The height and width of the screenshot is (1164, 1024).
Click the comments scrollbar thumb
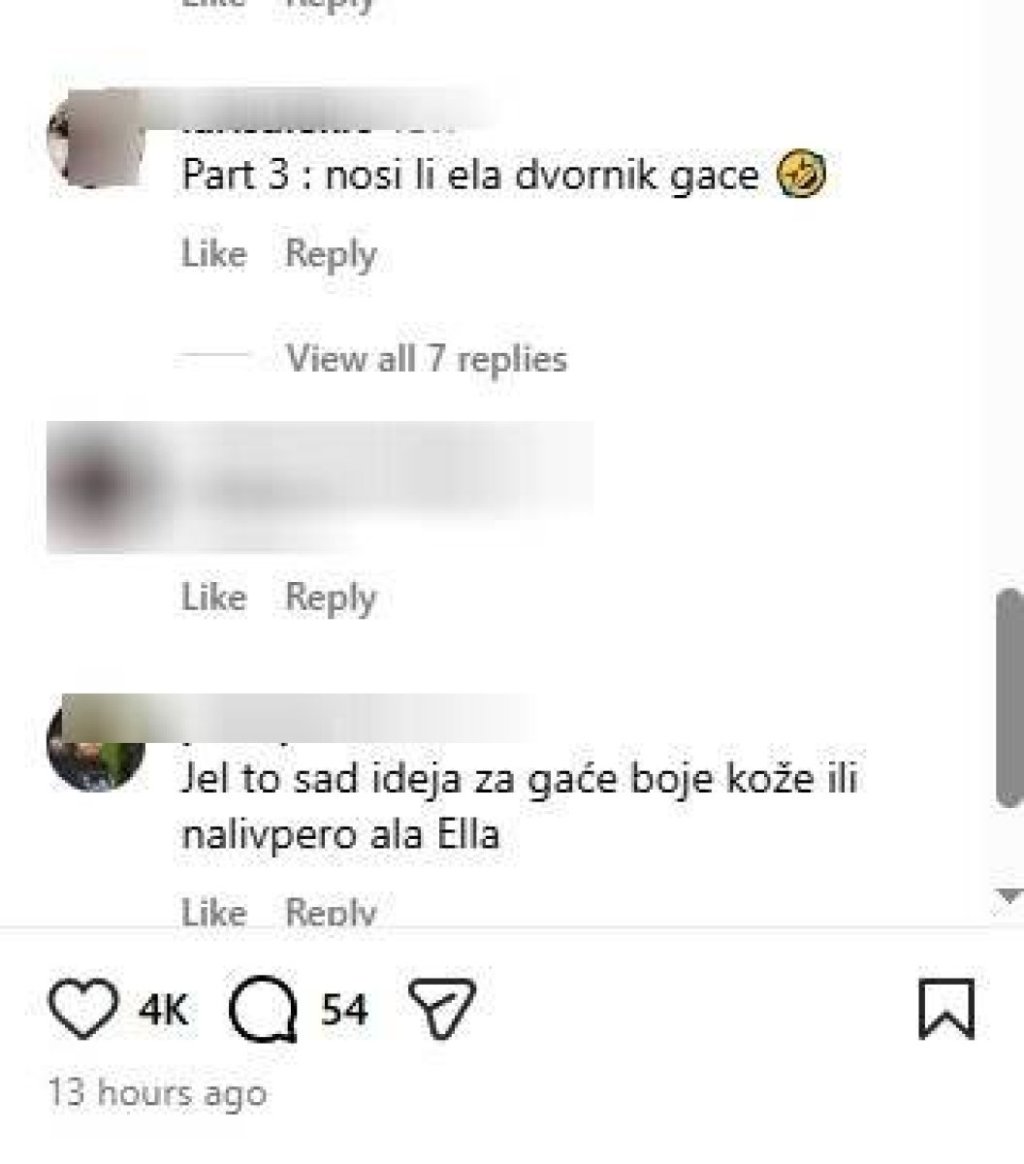point(1009,698)
